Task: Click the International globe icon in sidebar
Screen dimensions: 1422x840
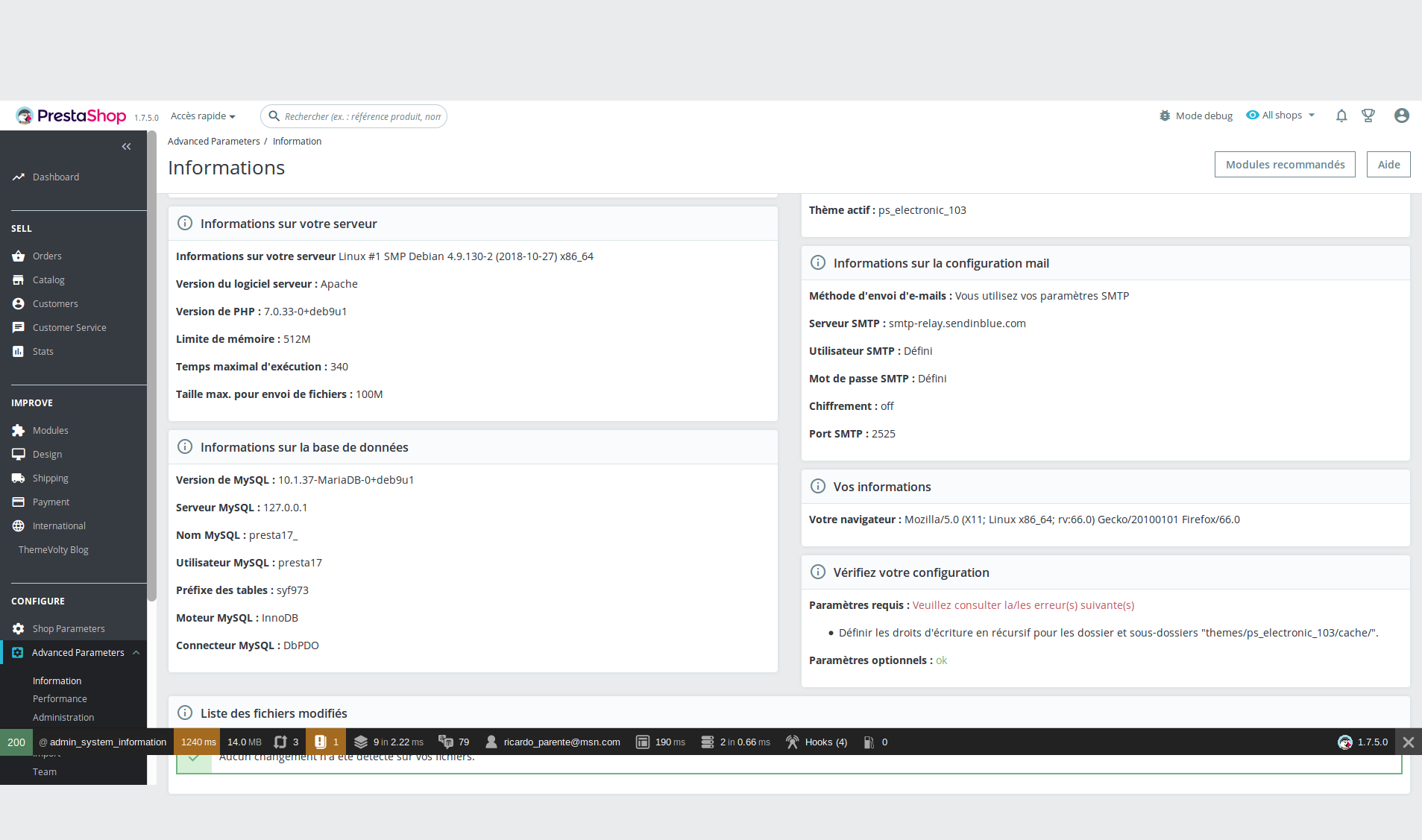Action: (x=19, y=525)
